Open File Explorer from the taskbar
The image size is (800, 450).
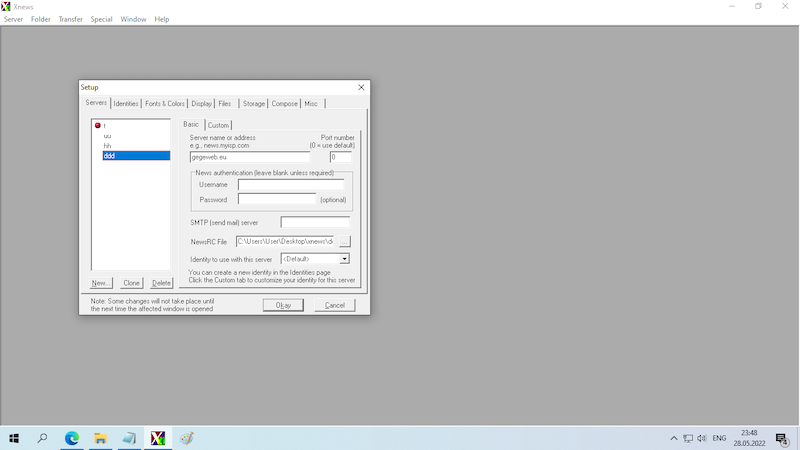click(x=101, y=438)
